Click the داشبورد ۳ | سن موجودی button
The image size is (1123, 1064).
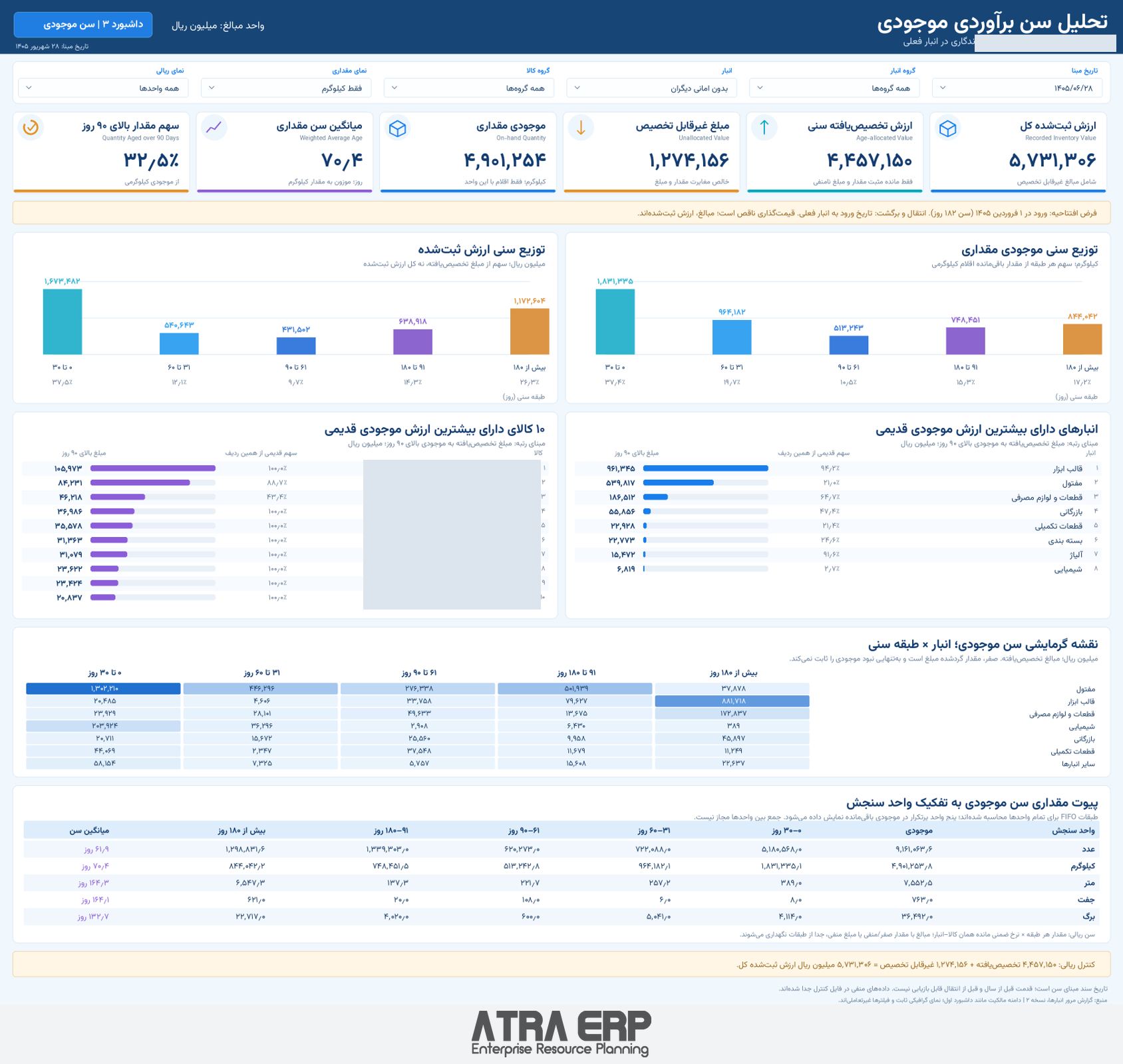point(83,25)
